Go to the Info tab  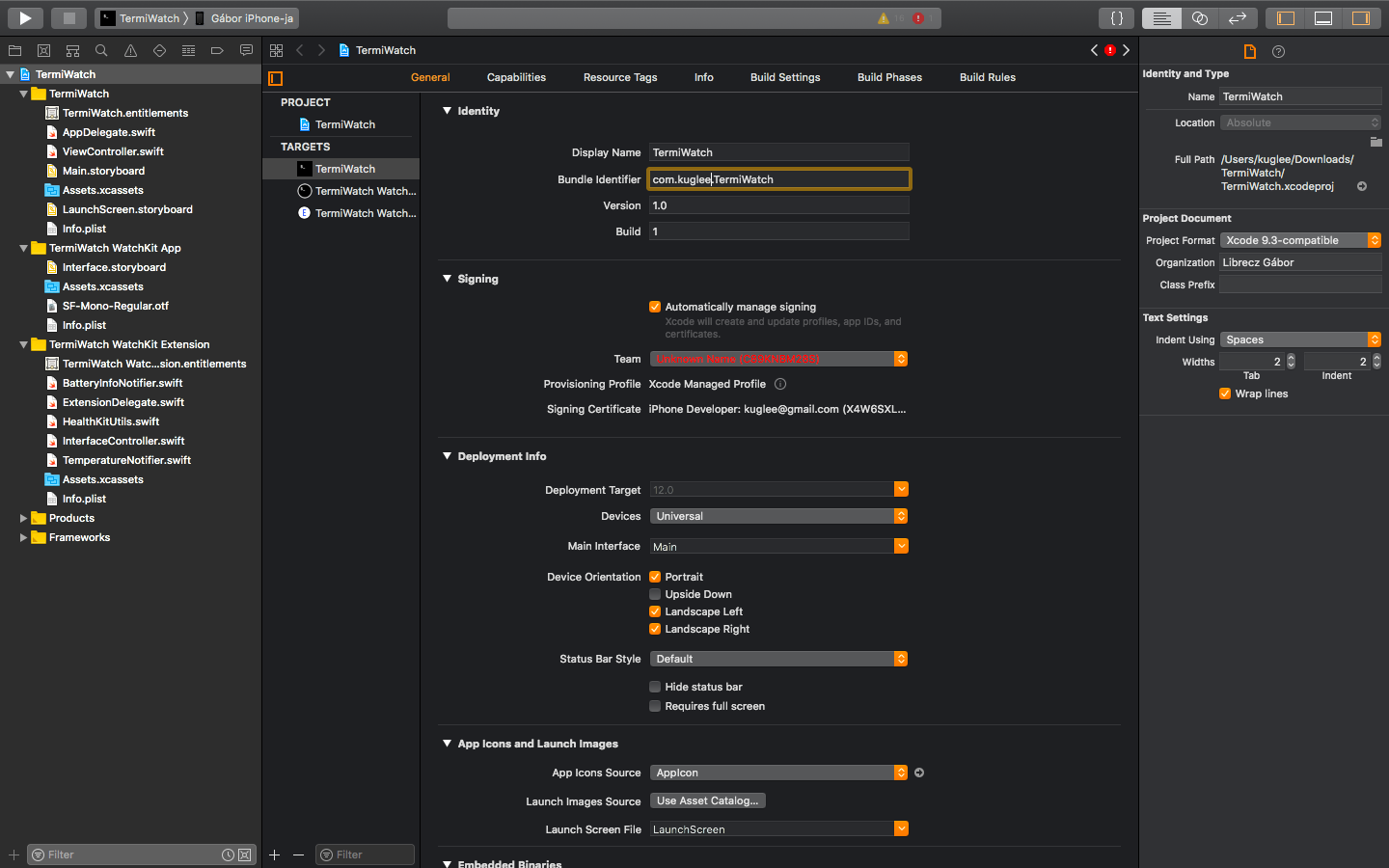(x=704, y=77)
